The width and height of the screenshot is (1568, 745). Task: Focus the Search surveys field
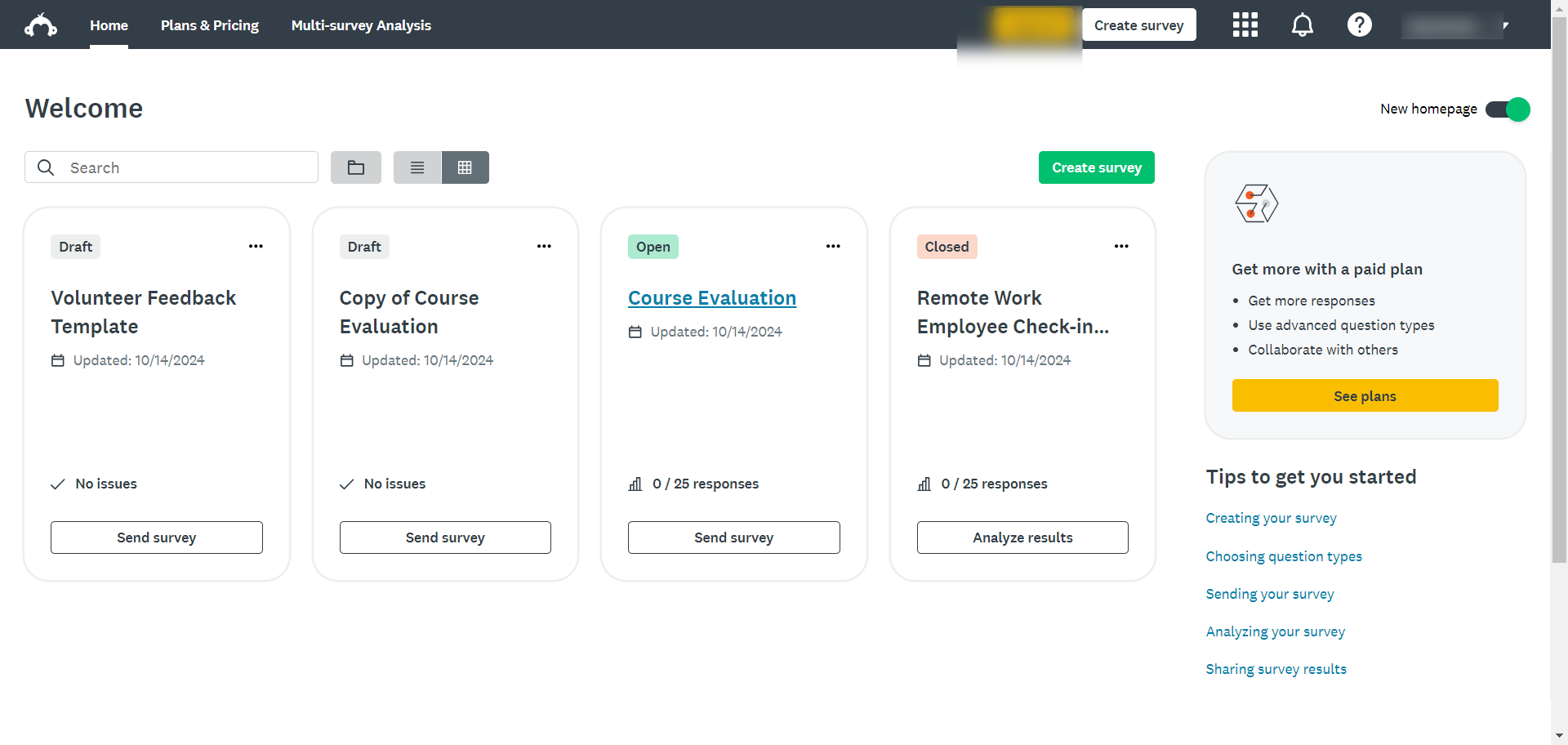[x=171, y=167]
